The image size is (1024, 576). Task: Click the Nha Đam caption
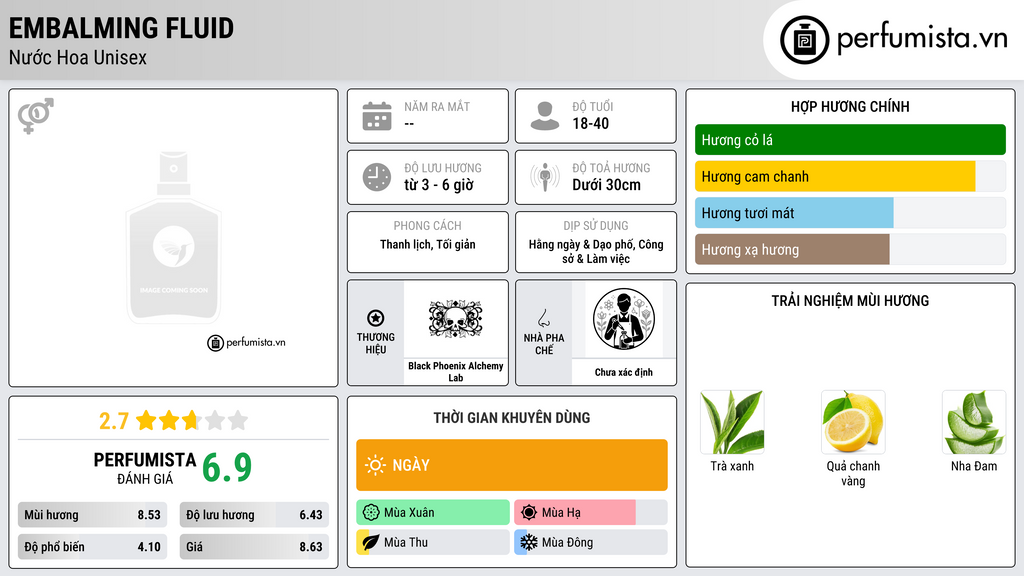tap(974, 466)
